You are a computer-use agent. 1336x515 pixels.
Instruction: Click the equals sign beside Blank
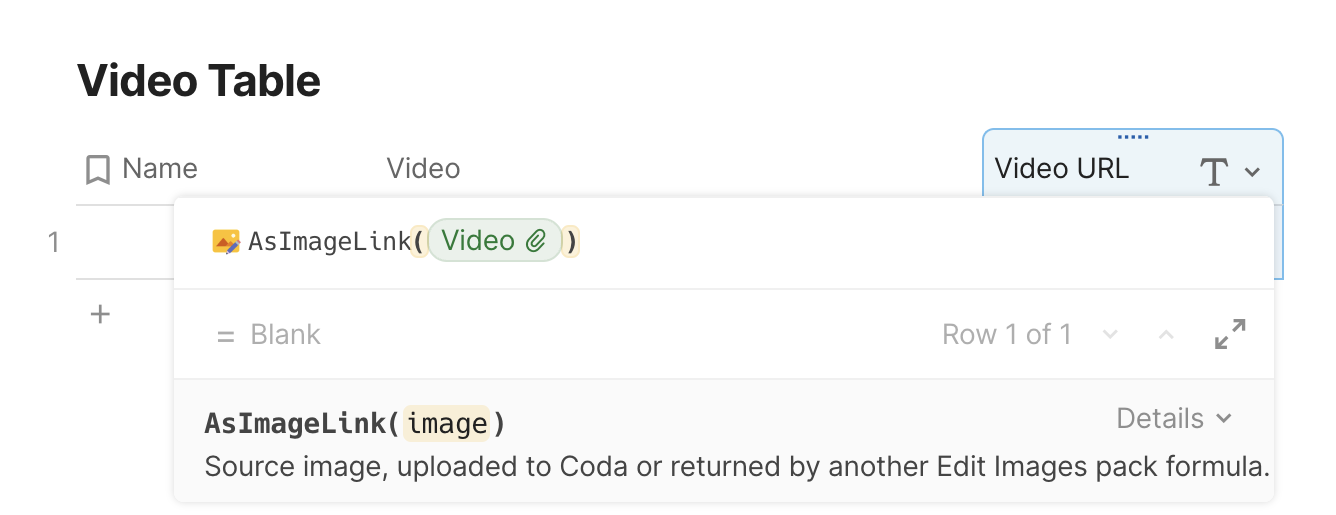[225, 335]
